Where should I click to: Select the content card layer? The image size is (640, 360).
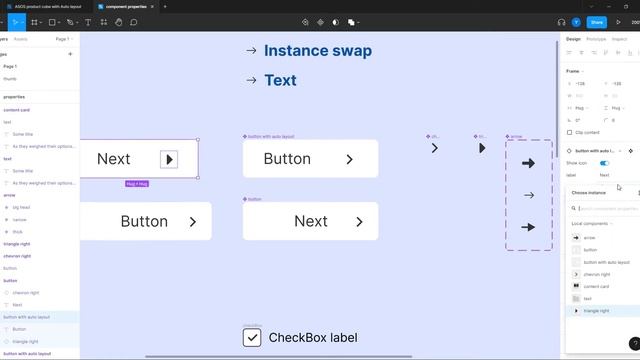click(16, 110)
